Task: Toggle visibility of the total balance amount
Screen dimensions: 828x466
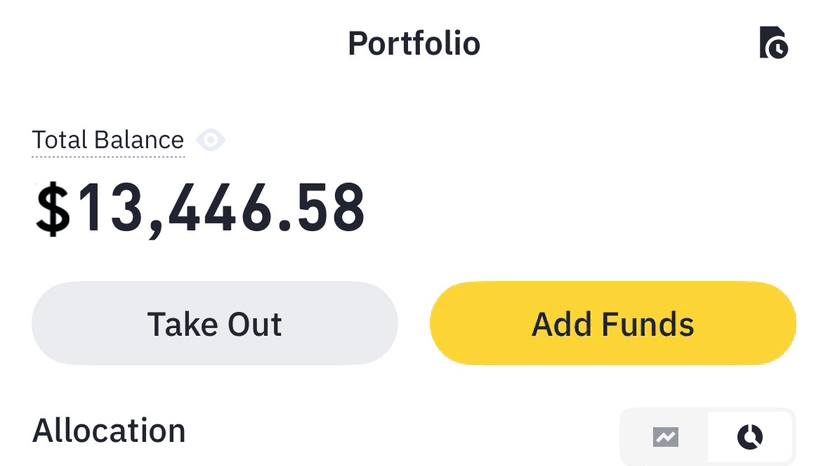Action: (210, 140)
